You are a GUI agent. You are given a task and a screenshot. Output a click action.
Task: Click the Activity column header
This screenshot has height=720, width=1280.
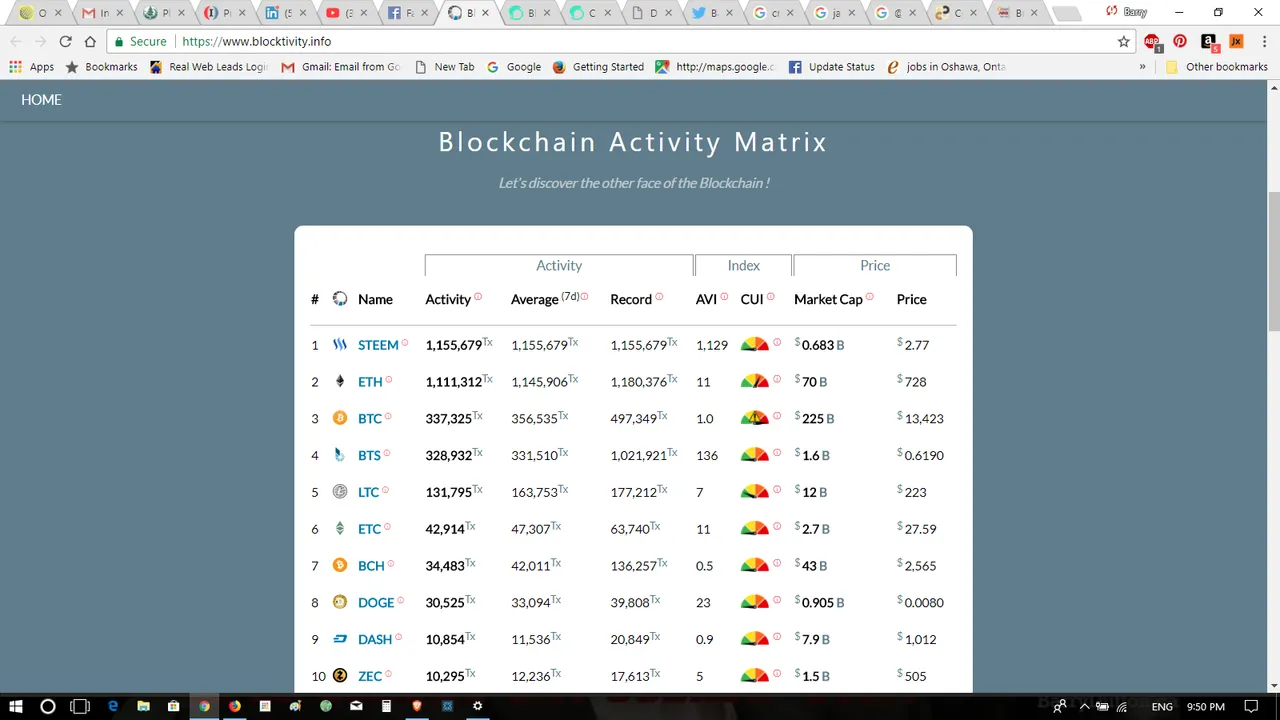coord(448,299)
